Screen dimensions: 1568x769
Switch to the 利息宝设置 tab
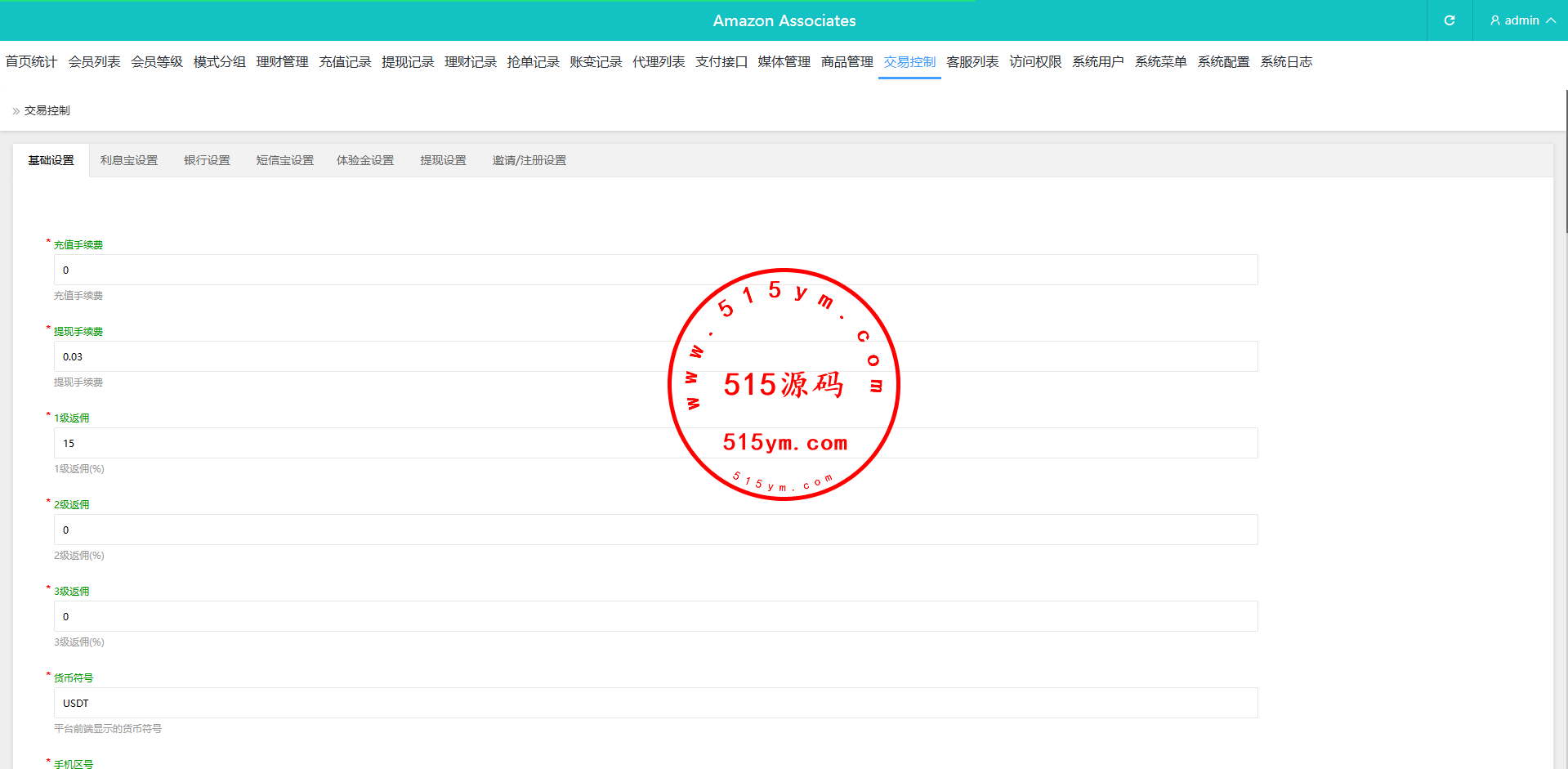coord(129,161)
